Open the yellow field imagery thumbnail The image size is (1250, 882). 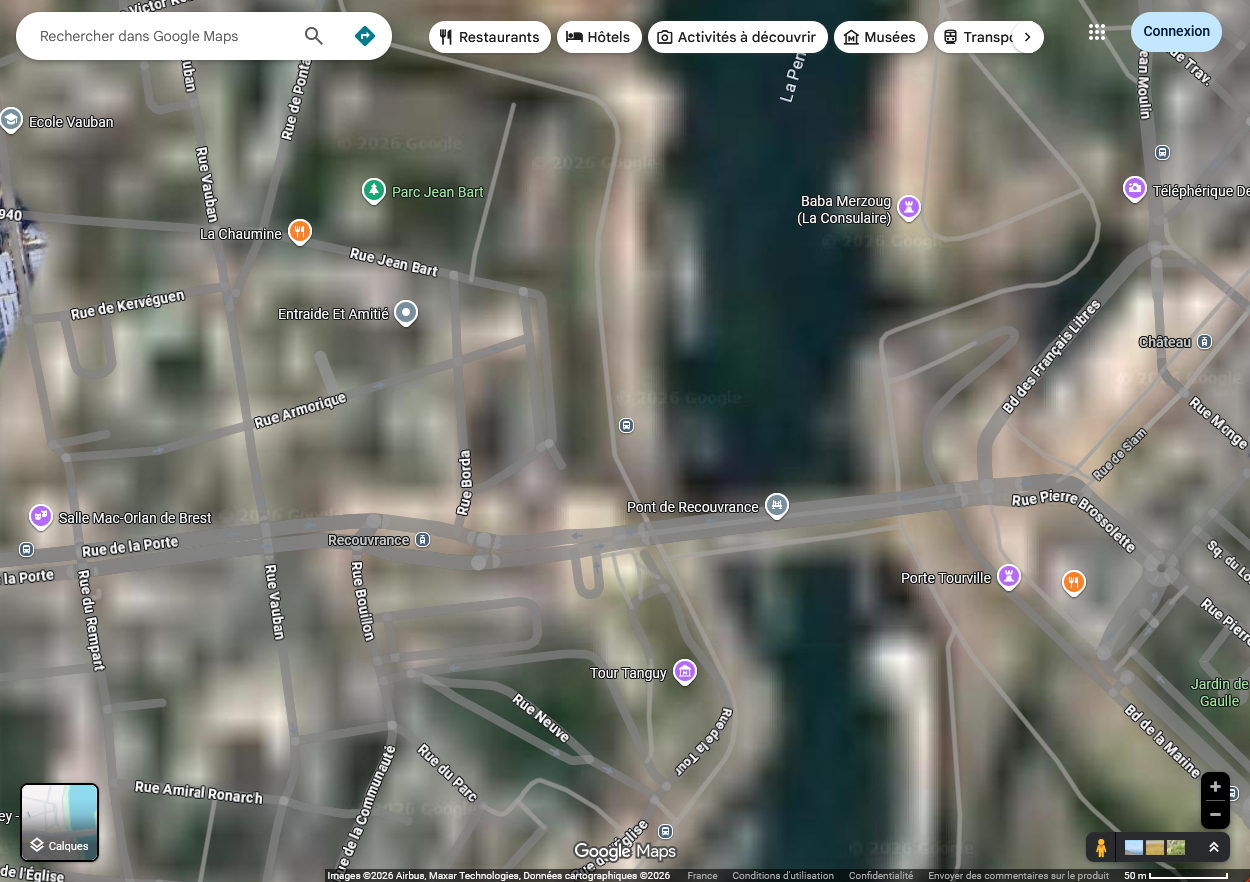tap(1155, 847)
